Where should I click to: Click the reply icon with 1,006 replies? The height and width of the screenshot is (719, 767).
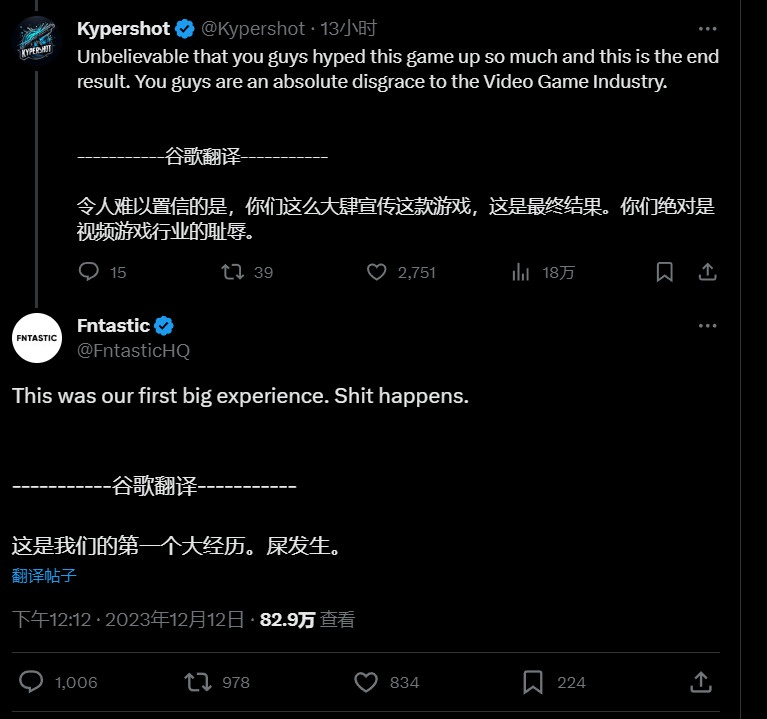[x=31, y=682]
